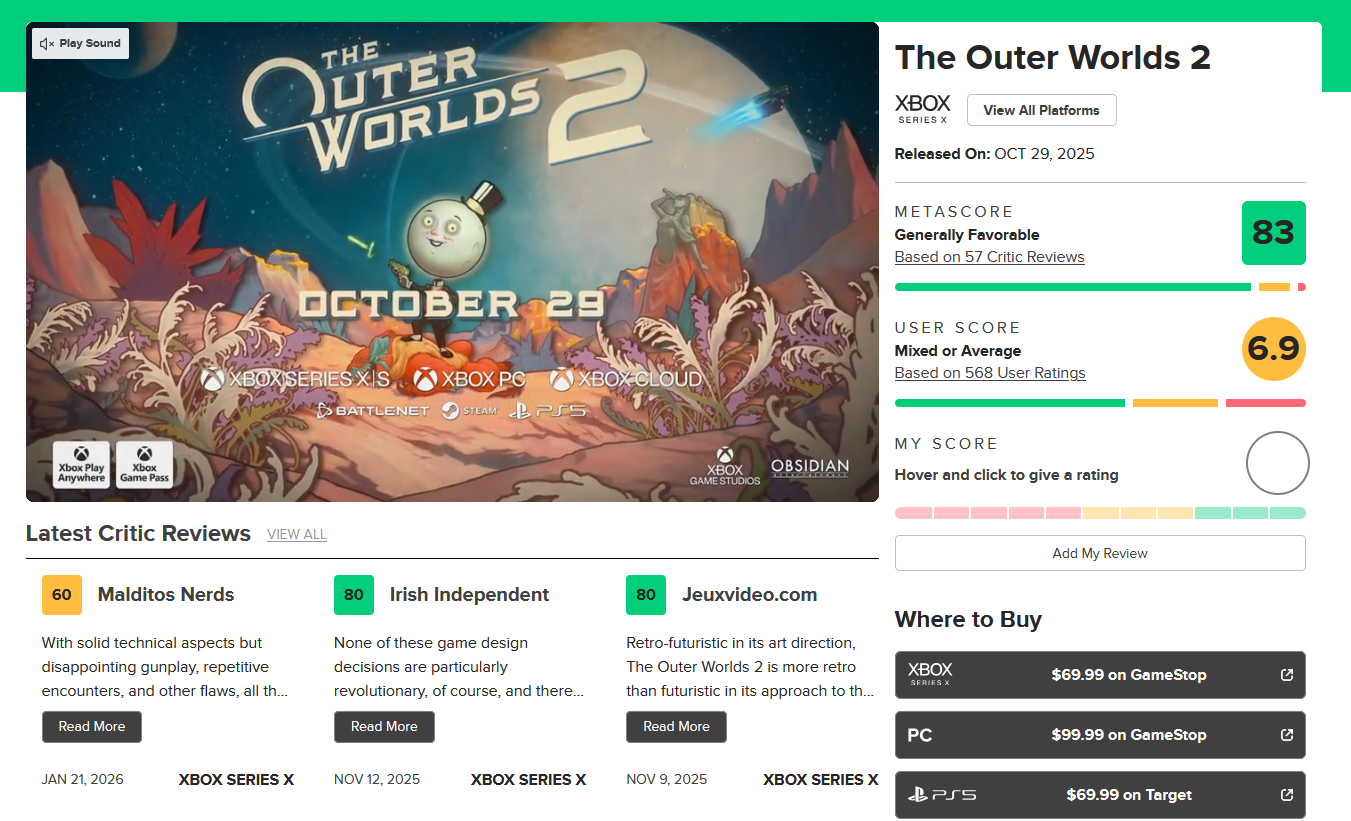Read more of Jeuxvideo.com review
Viewport: 1351px width, 821px height.
pyautogui.click(x=676, y=727)
